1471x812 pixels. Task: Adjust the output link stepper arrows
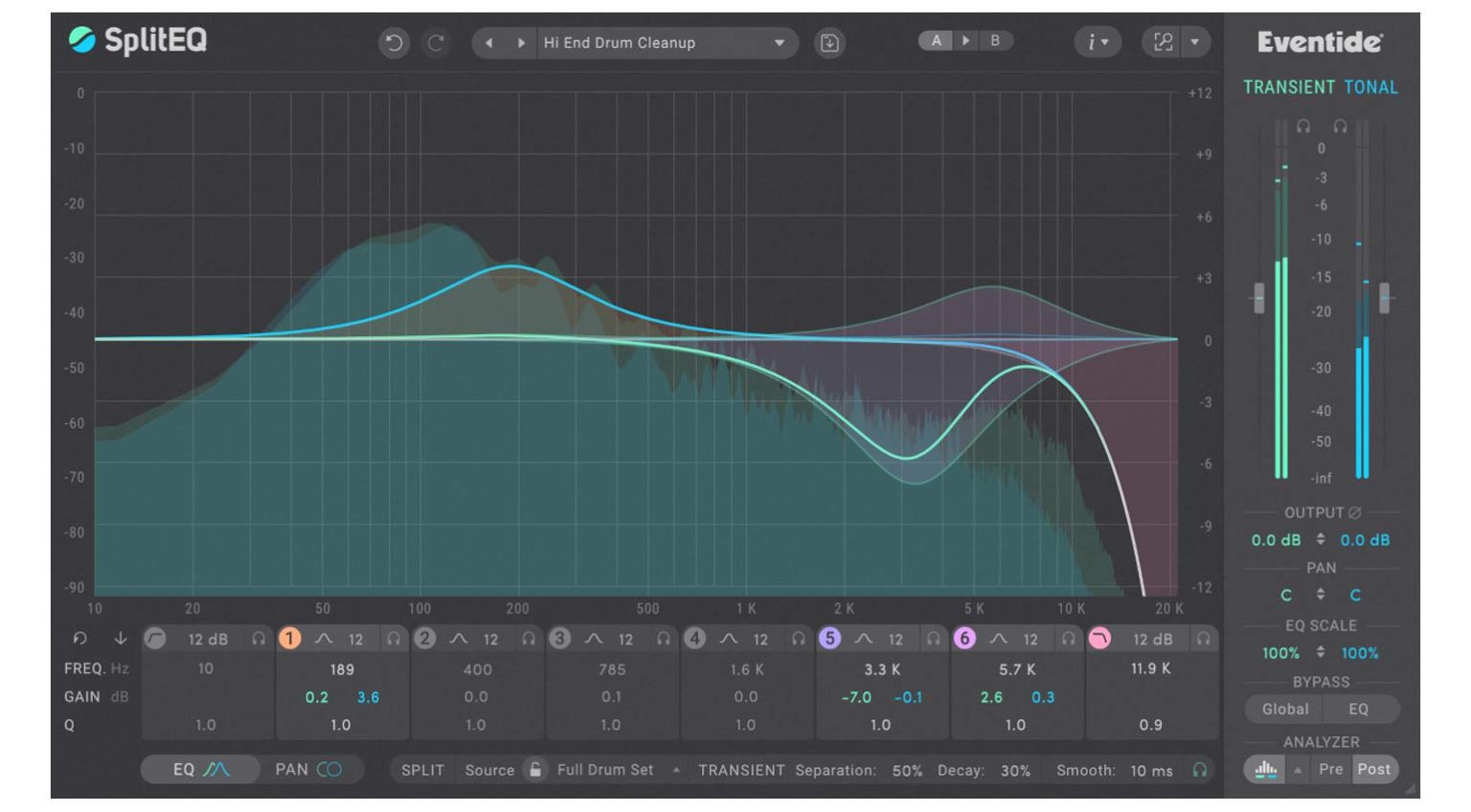pos(1321,540)
